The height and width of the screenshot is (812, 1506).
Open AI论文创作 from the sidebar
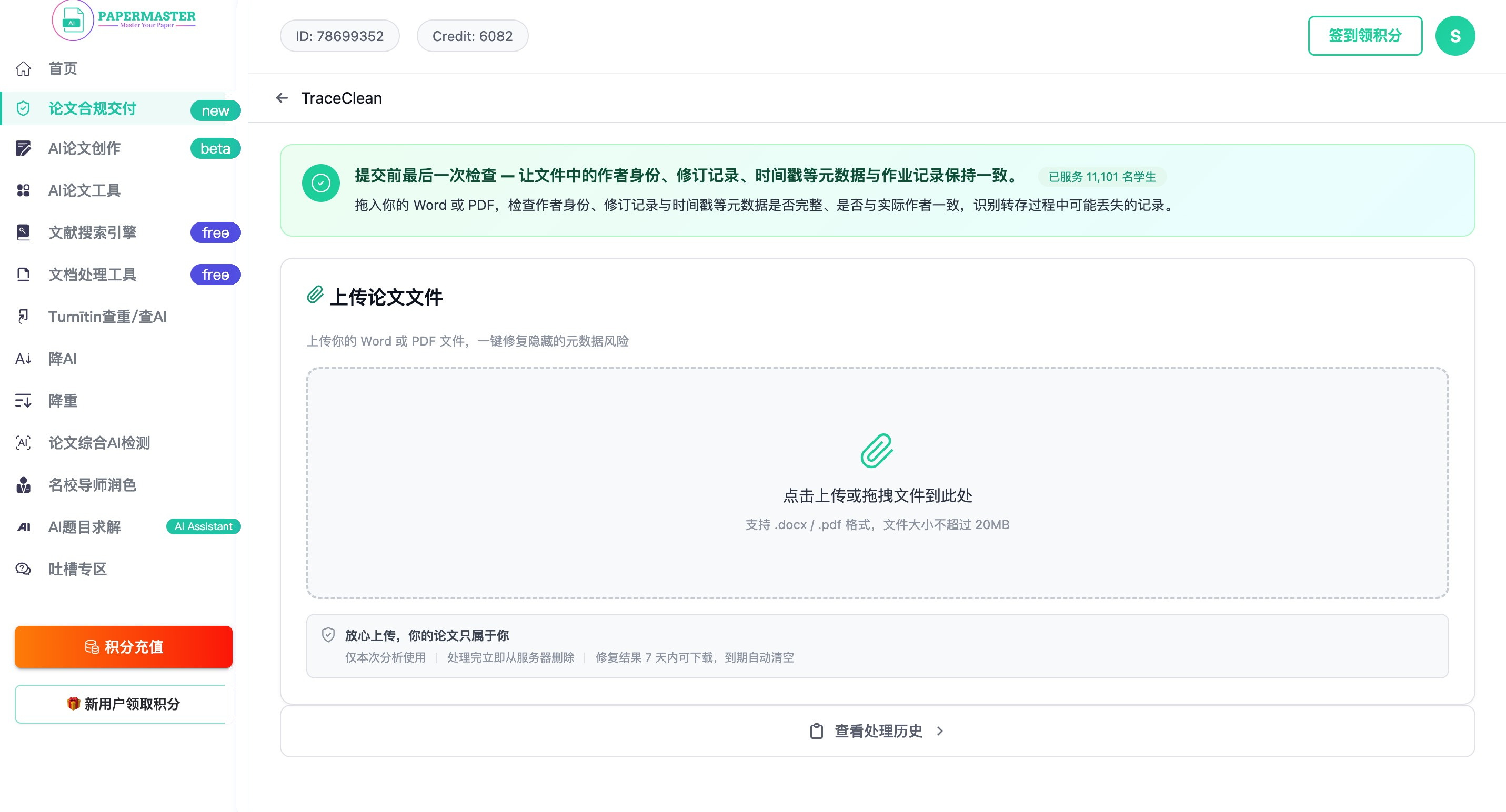coord(84,148)
